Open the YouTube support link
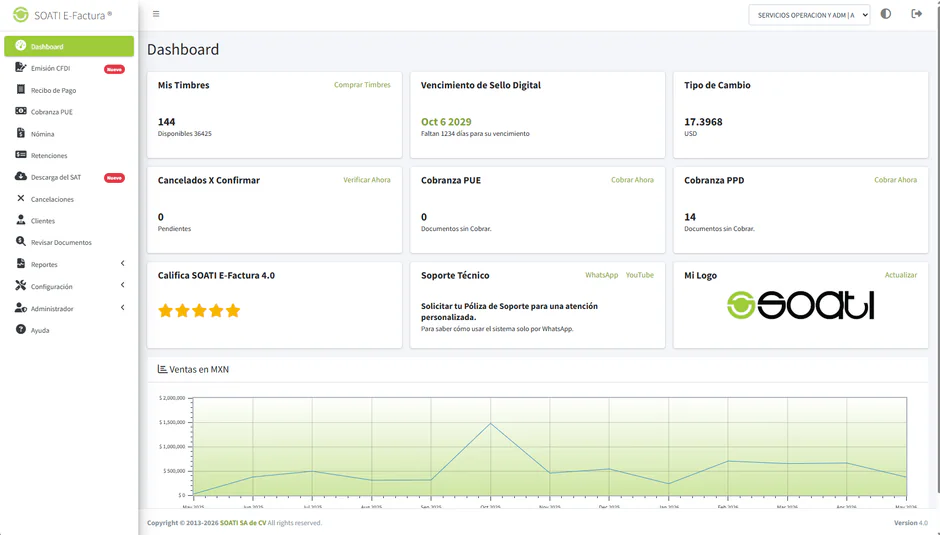The height and width of the screenshot is (535, 940). coord(640,275)
